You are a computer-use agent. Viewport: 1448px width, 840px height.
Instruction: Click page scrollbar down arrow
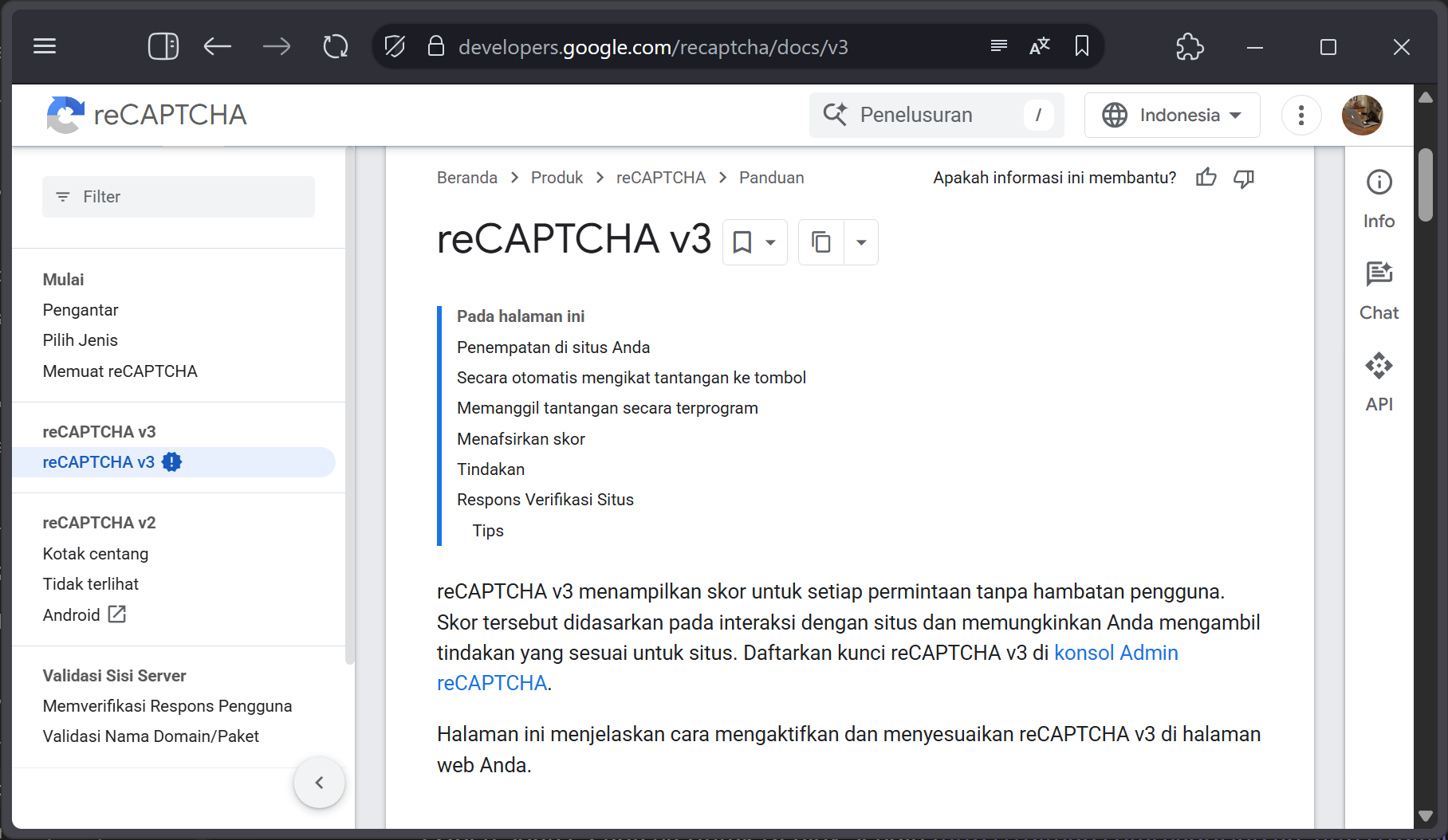(x=1426, y=816)
